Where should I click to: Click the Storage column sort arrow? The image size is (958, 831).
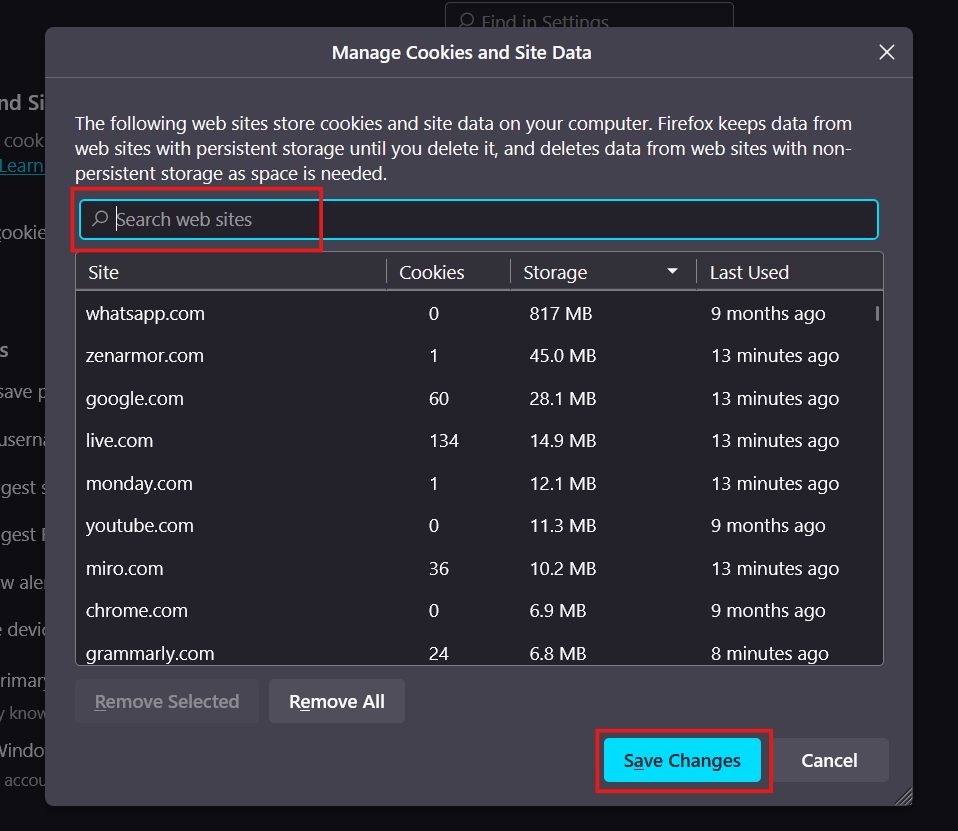pos(673,272)
